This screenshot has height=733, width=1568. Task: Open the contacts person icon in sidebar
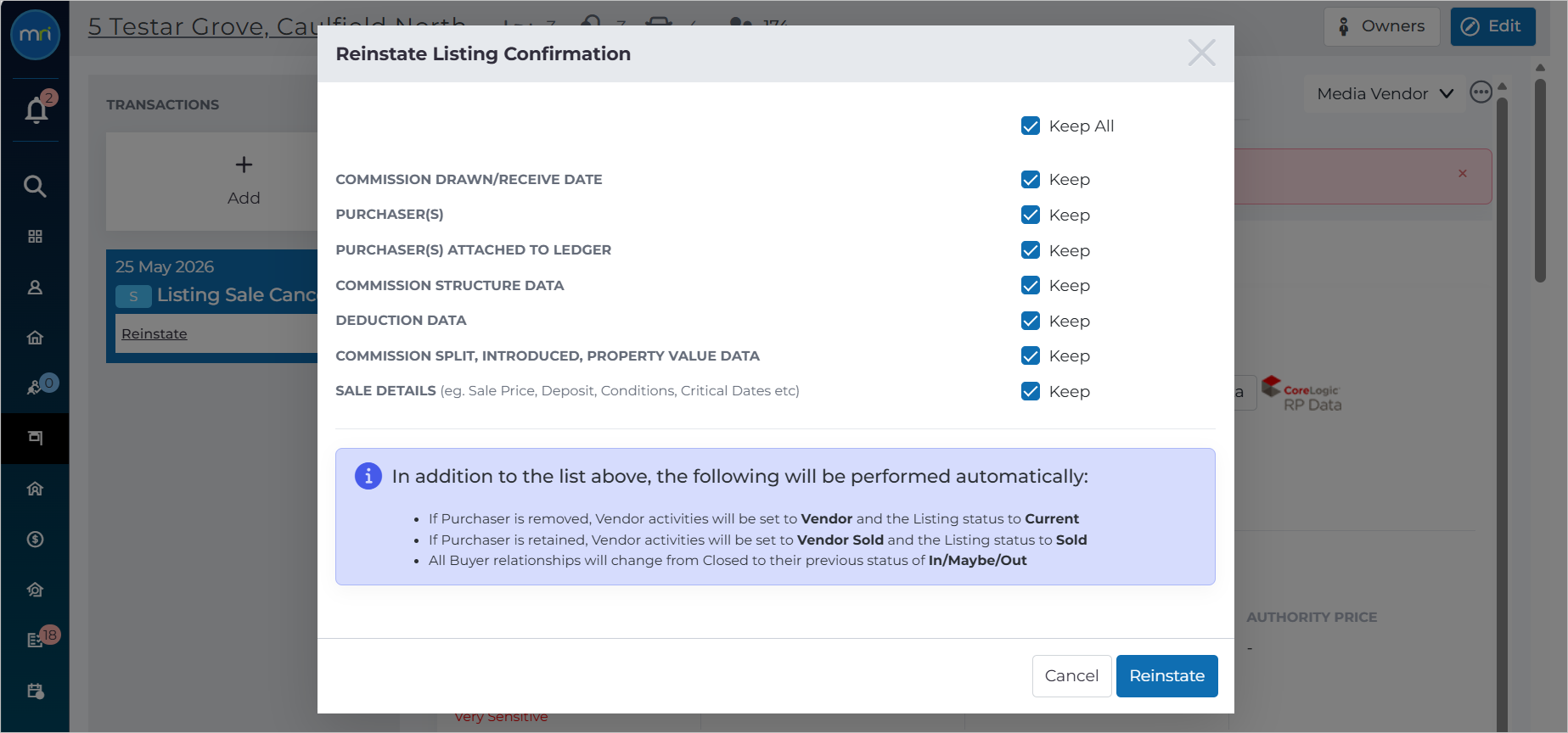35,288
